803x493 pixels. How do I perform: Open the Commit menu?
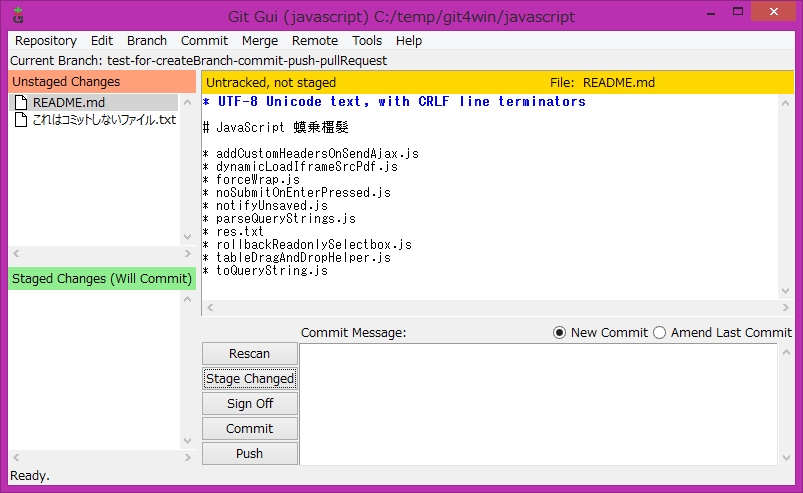coord(204,40)
